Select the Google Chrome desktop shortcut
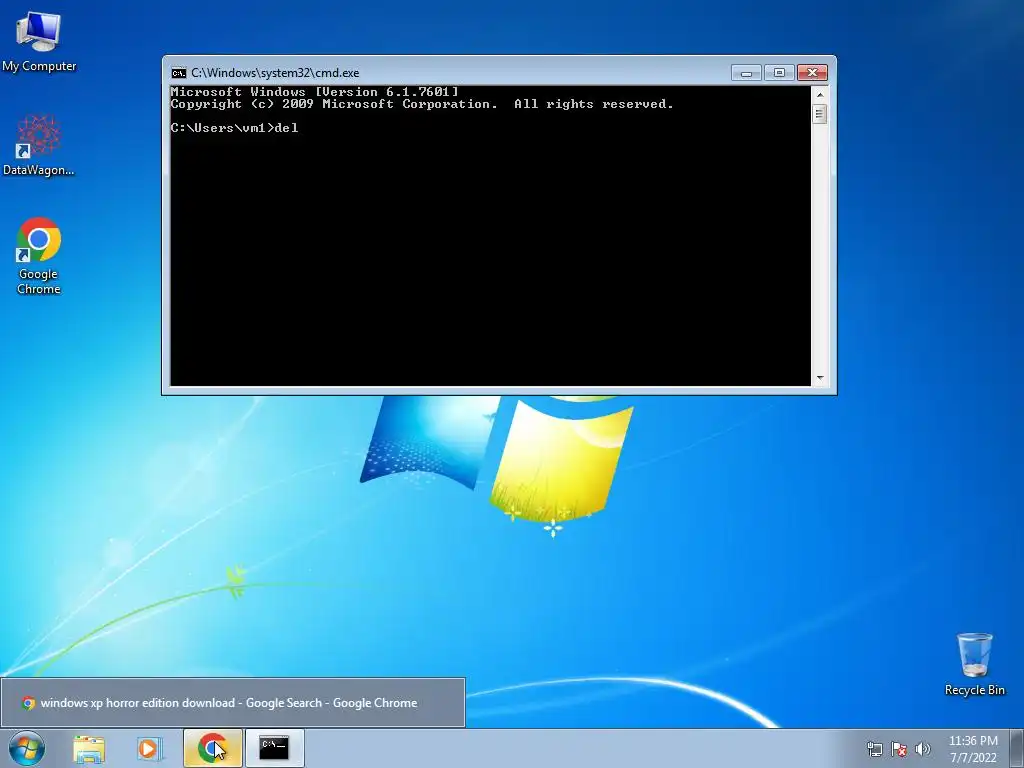Screen dimensions: 1024x768 click(39, 256)
